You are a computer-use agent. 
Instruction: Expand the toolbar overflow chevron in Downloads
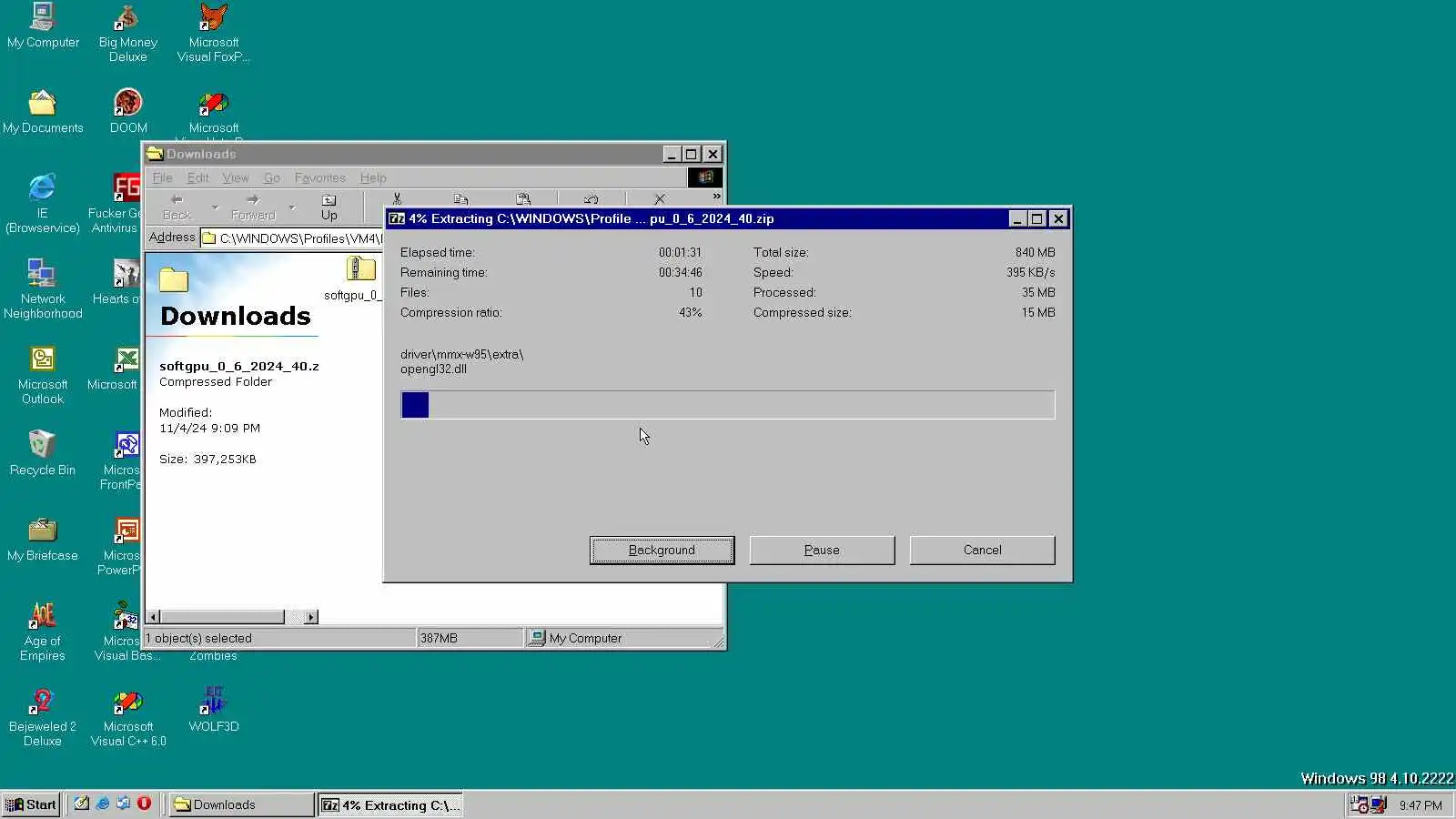[716, 197]
